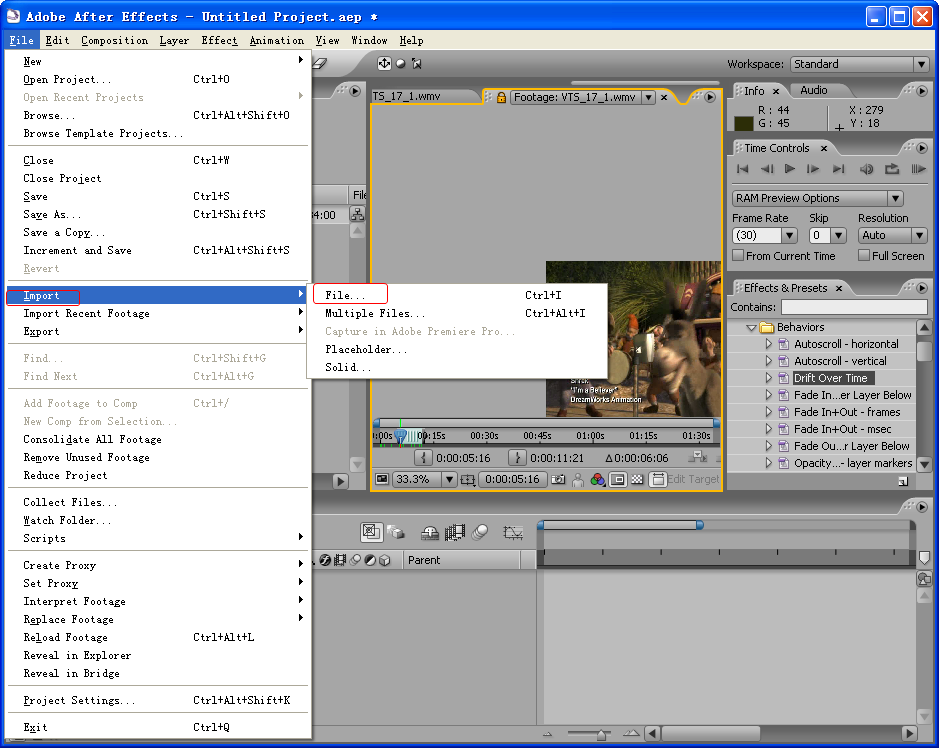Open the RAM Preview Options dropdown
Screen dimensions: 939x748
click(817, 198)
